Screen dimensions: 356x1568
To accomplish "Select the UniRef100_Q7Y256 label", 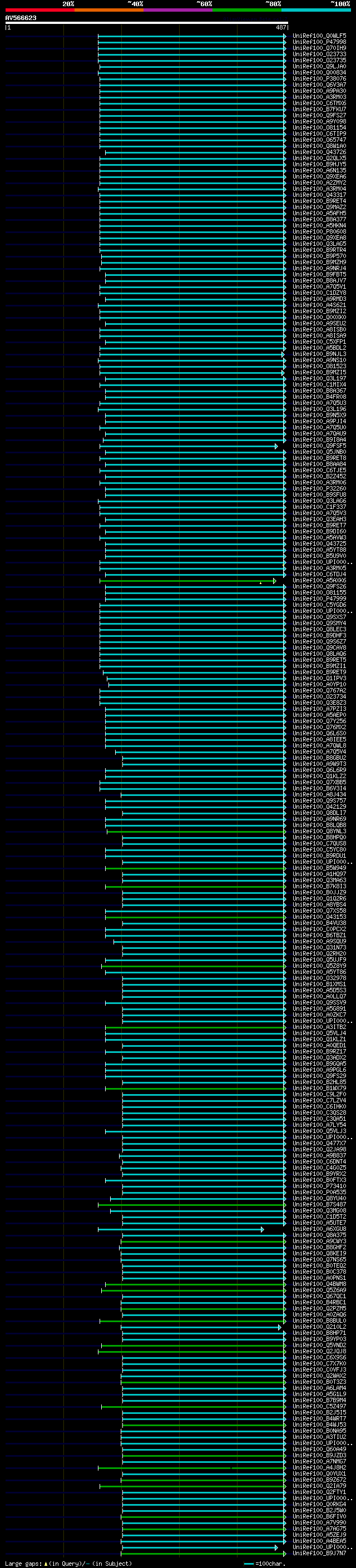I will coord(319,721).
